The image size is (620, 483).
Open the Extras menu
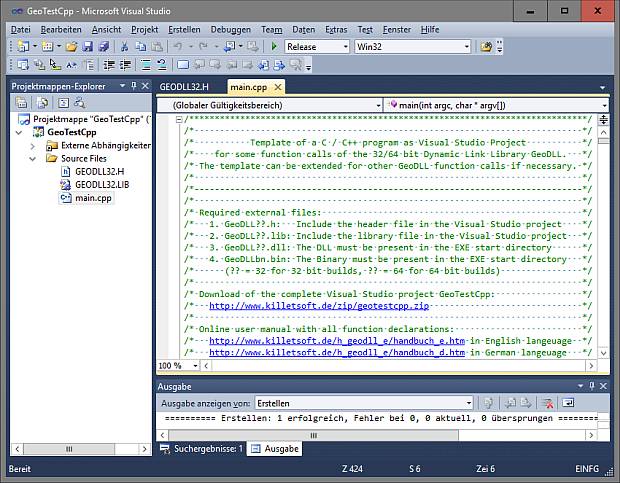(336, 30)
